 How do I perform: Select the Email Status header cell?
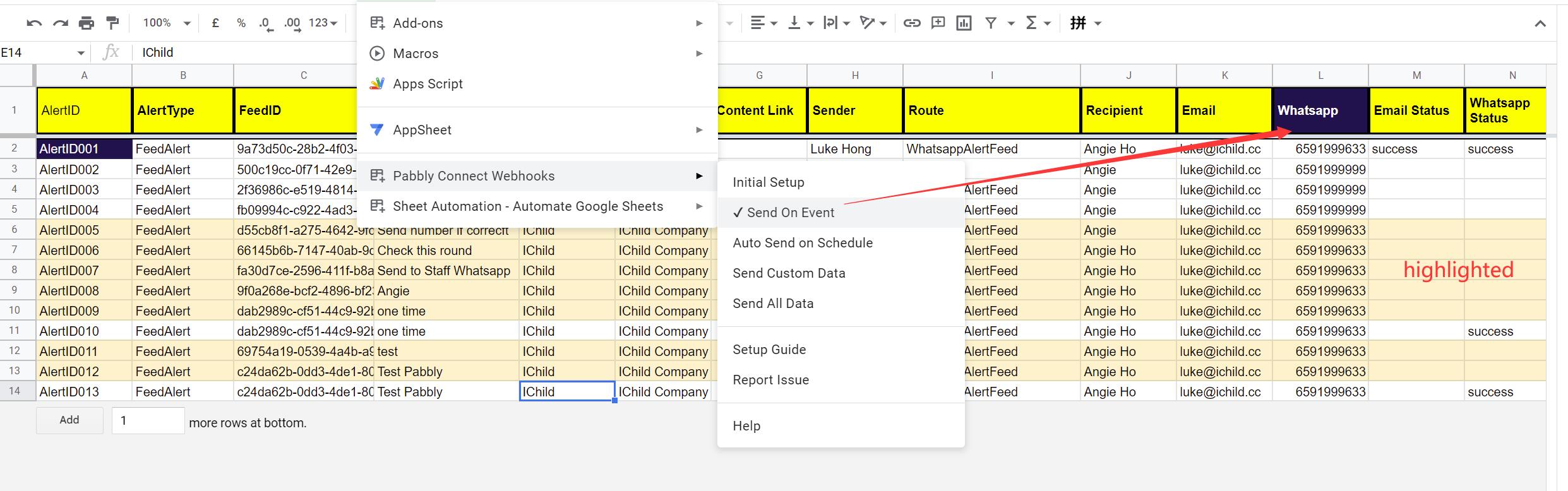pyautogui.click(x=1416, y=110)
